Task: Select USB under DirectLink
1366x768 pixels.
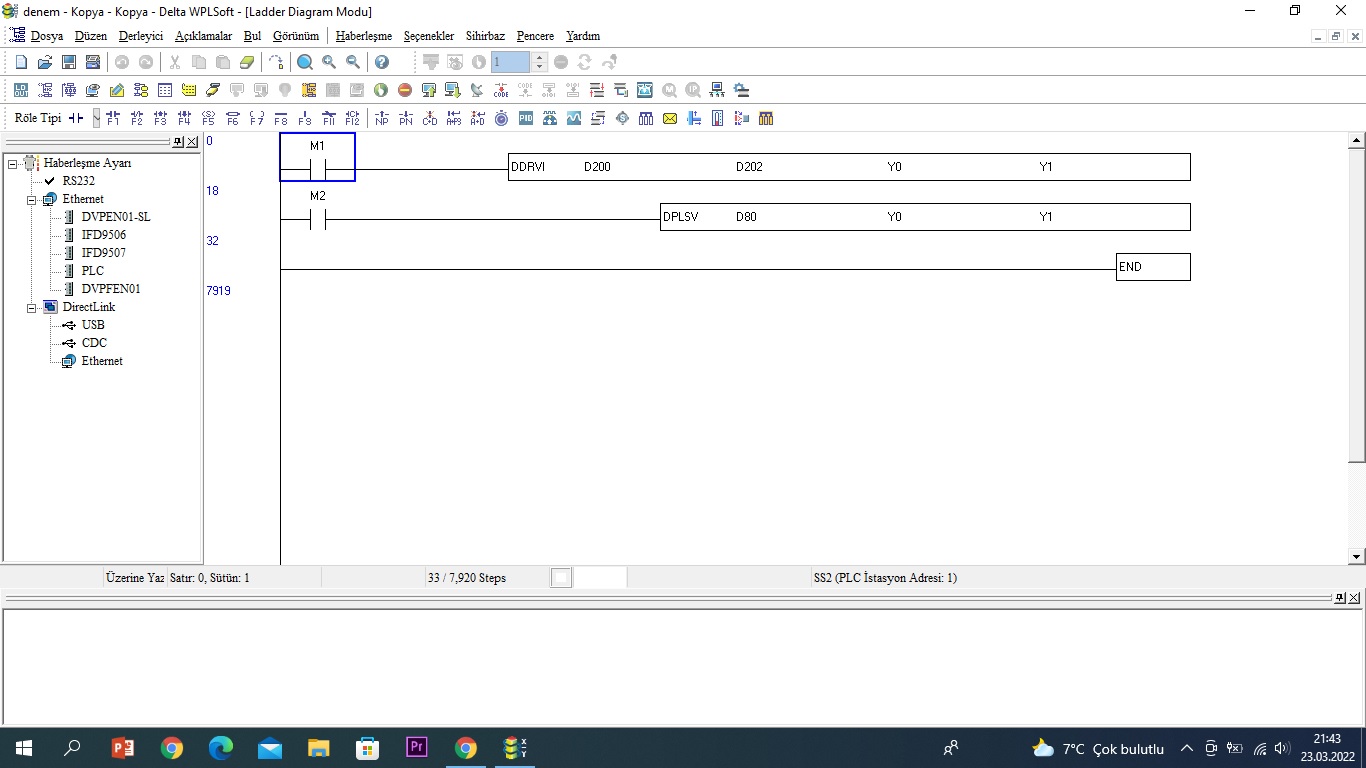Action: point(93,325)
